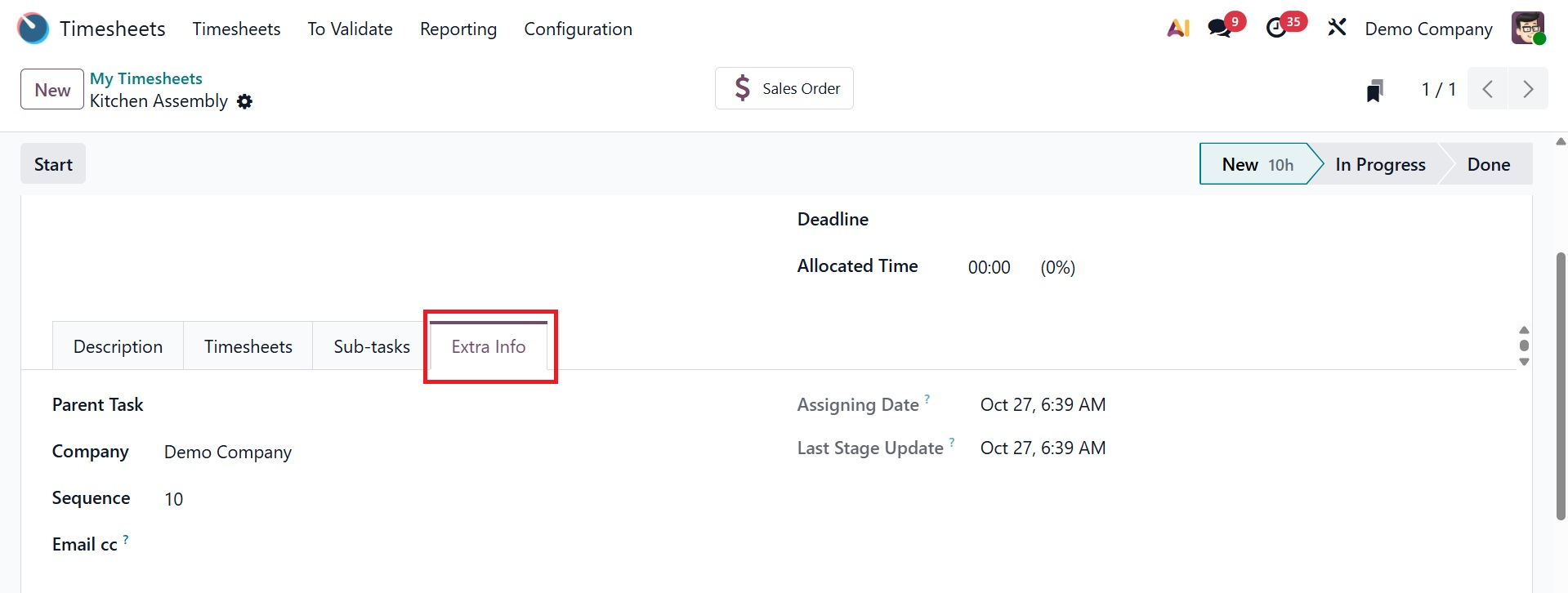Viewport: 1568px width, 593px height.
Task: Open the Reporting menu
Action: tap(458, 29)
